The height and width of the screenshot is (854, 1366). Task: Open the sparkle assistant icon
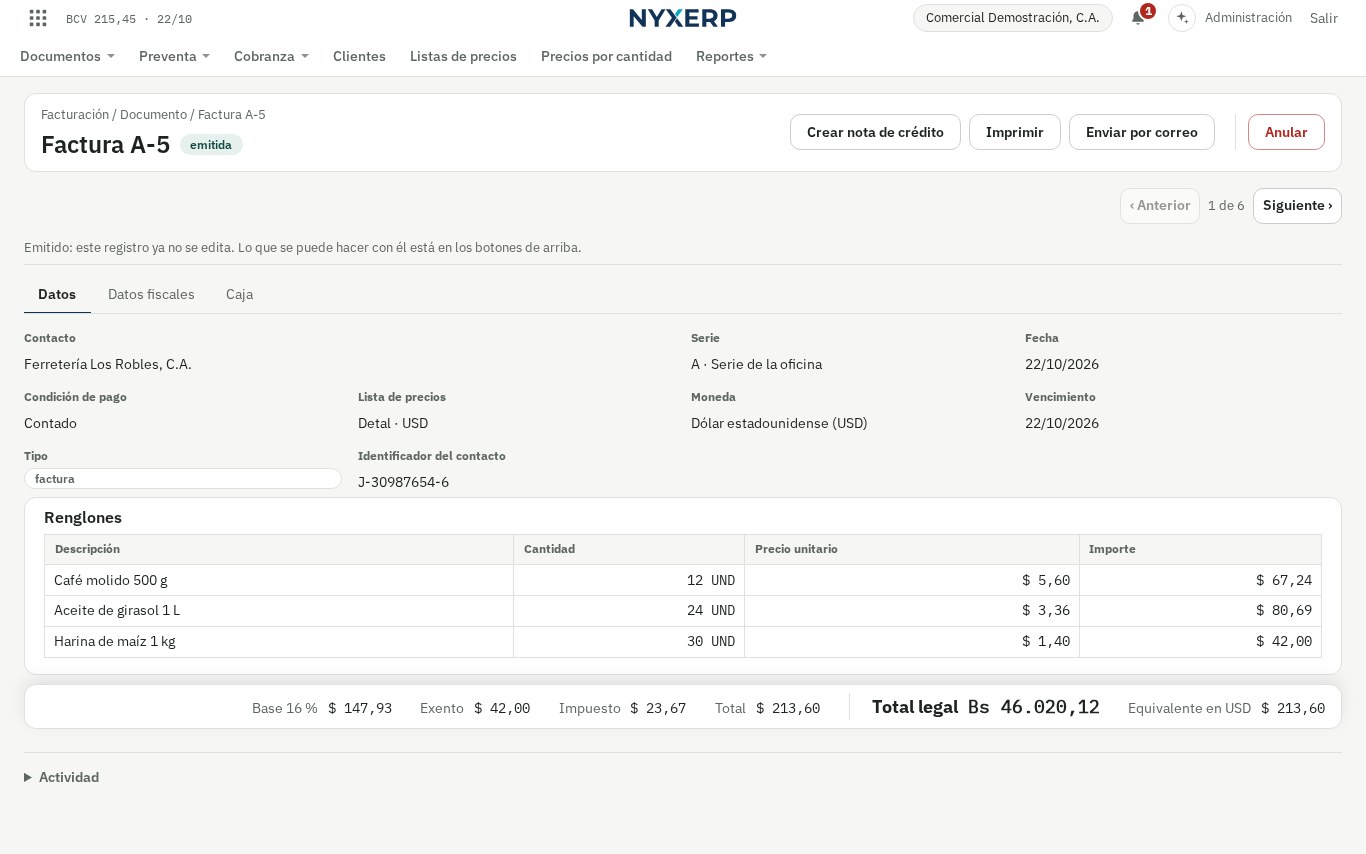click(1182, 18)
